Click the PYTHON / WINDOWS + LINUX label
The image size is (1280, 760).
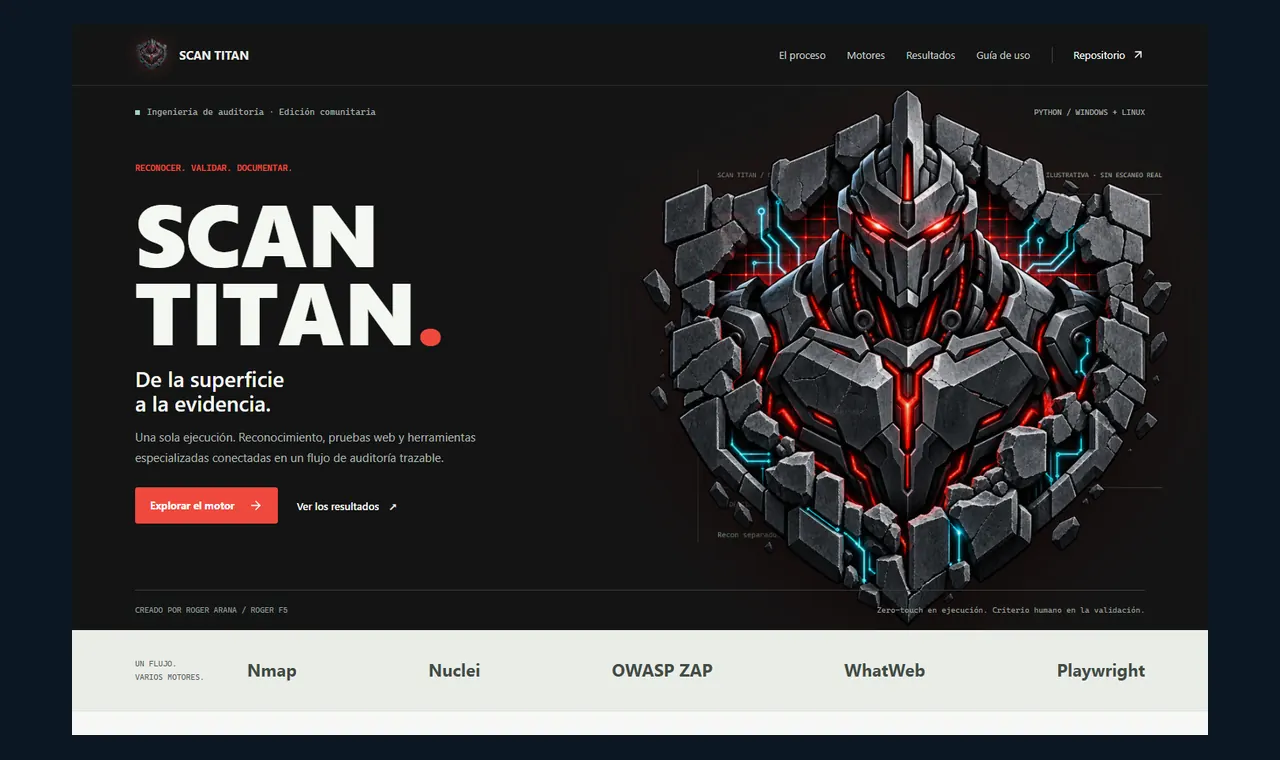(1090, 112)
